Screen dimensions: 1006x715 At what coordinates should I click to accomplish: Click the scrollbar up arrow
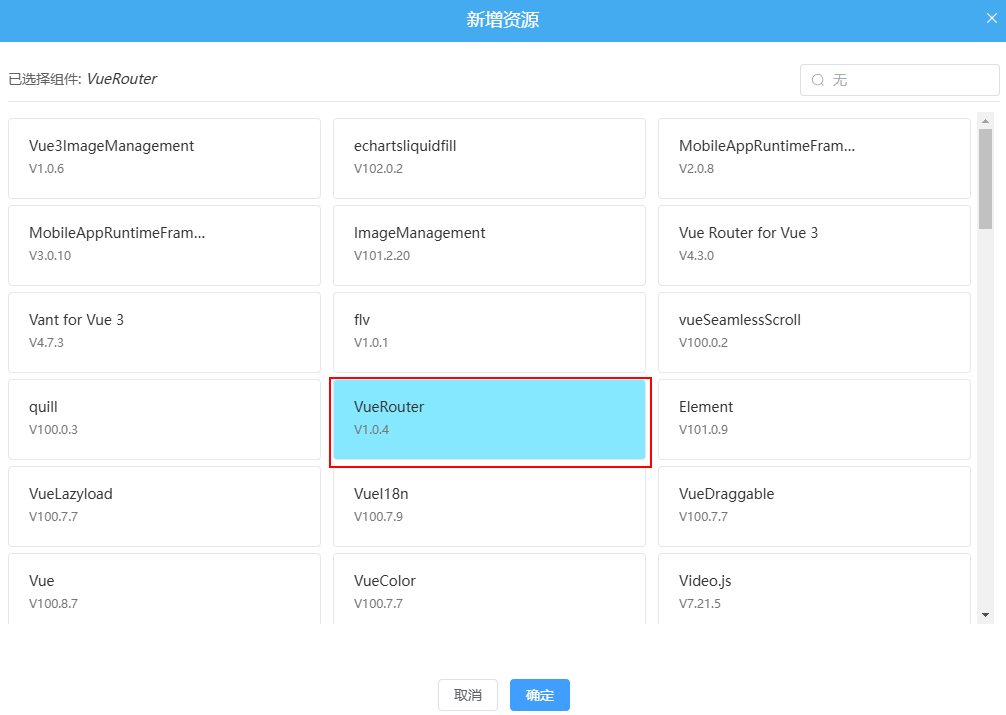point(985,121)
